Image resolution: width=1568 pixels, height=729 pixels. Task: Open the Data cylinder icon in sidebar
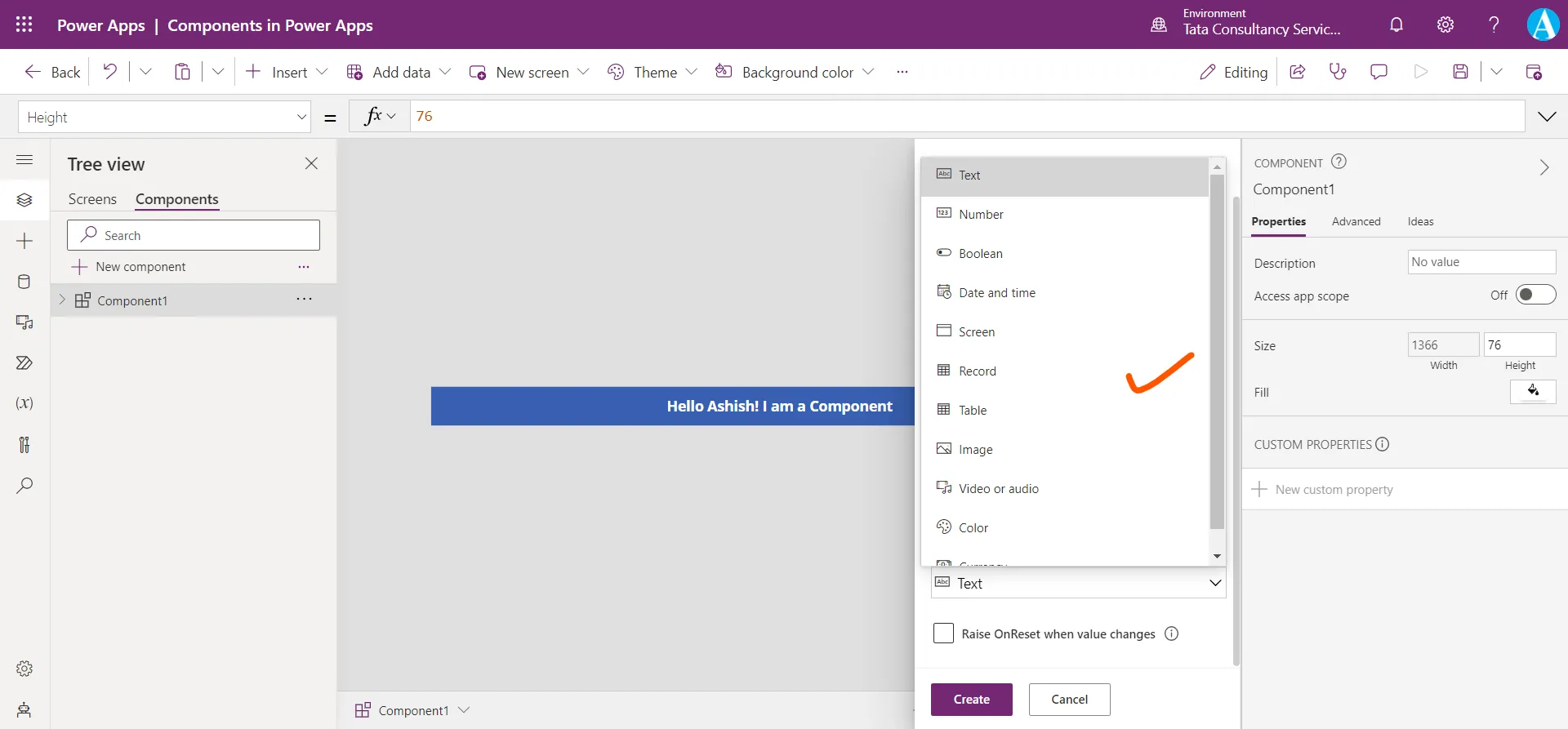click(24, 282)
